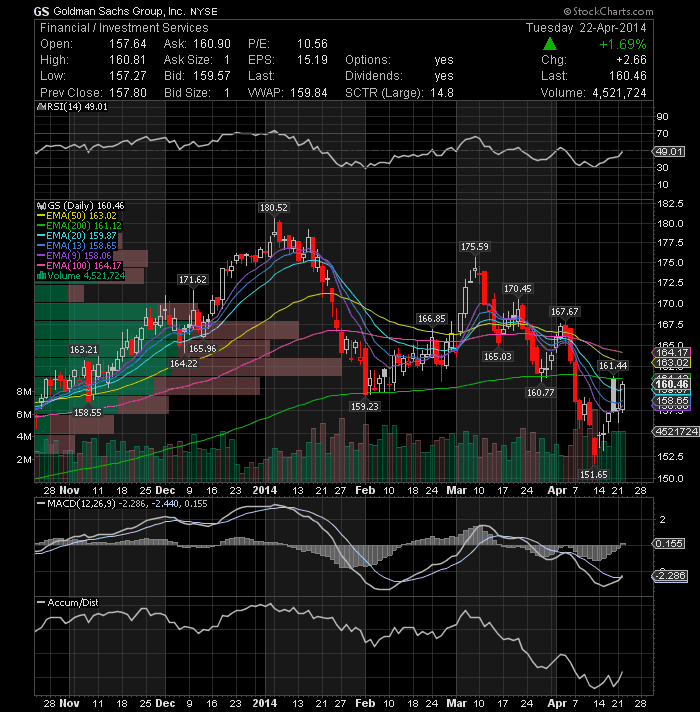Viewport: 700px width, 712px height.
Task: Click the candlestick icon beside GS (Daily)
Action: click(x=41, y=206)
